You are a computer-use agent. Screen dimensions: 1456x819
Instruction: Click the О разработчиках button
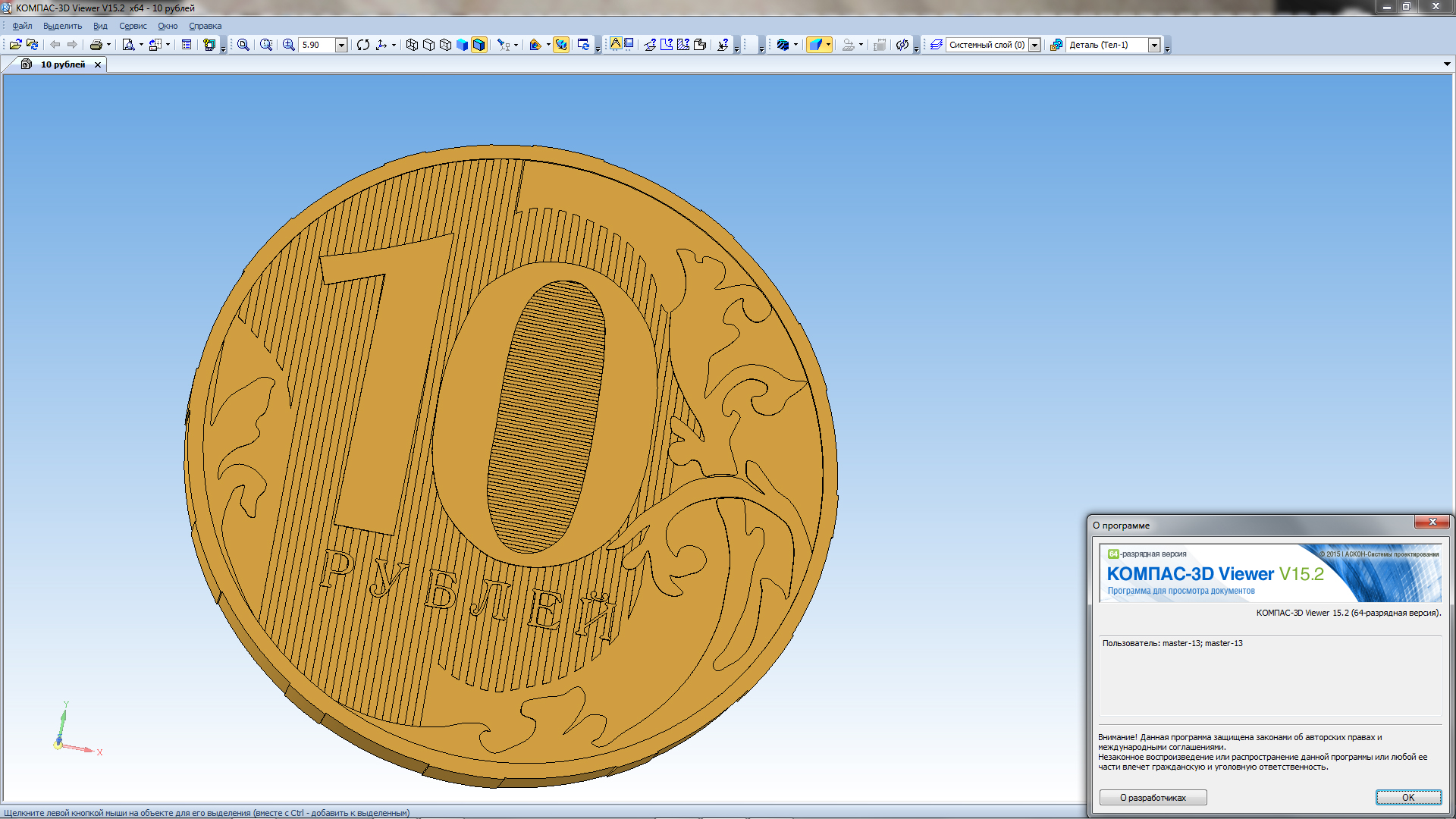pyautogui.click(x=1153, y=797)
